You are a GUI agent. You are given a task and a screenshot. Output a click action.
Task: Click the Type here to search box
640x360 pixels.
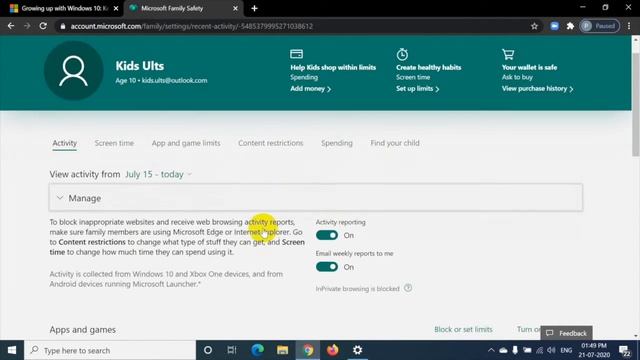click(x=110, y=350)
